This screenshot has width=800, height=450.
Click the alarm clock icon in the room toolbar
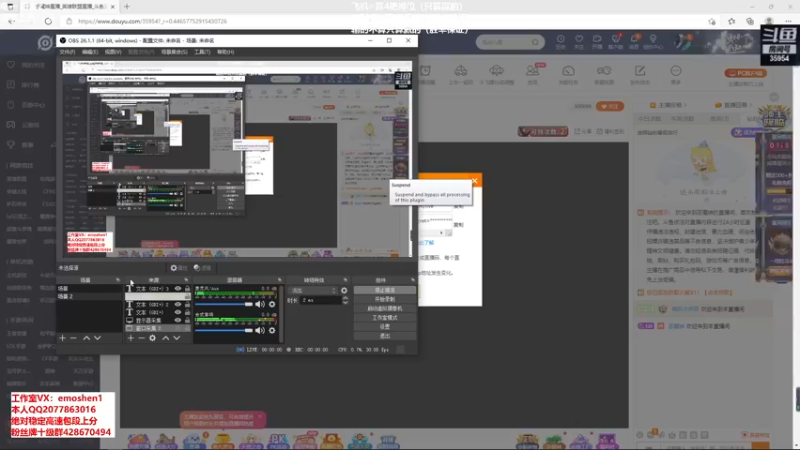[x=426, y=70]
